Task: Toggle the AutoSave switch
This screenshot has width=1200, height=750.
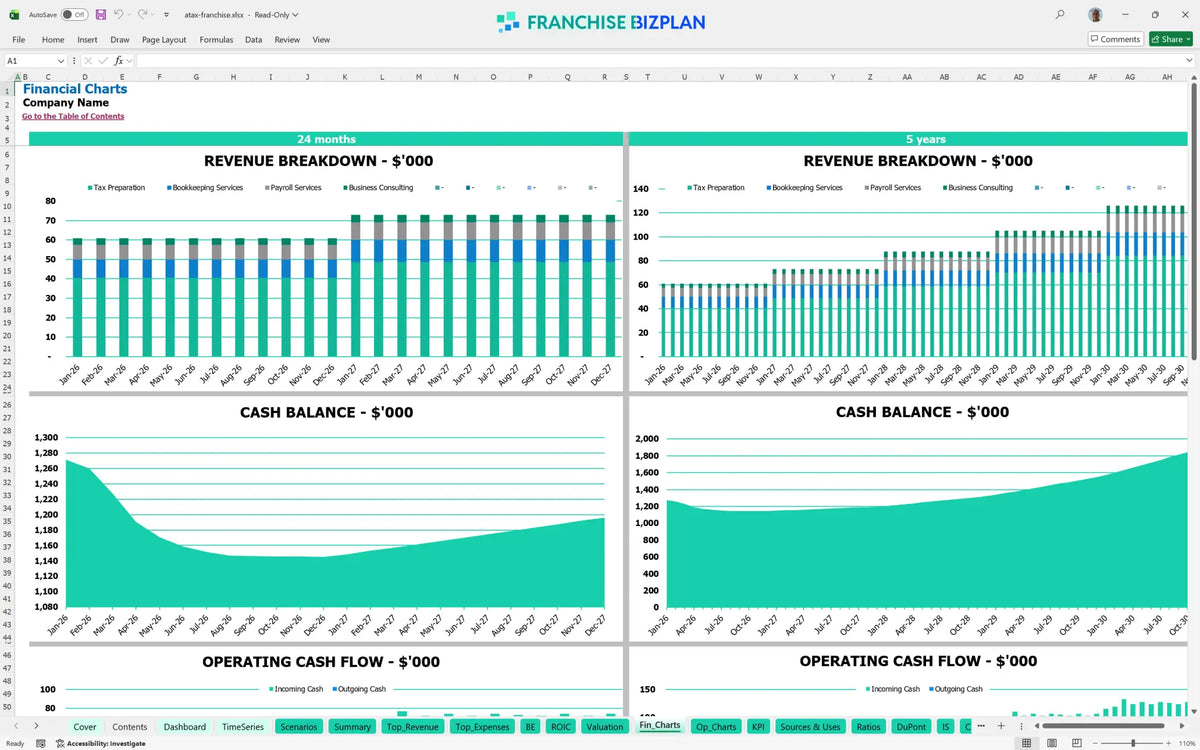Action: [x=74, y=15]
